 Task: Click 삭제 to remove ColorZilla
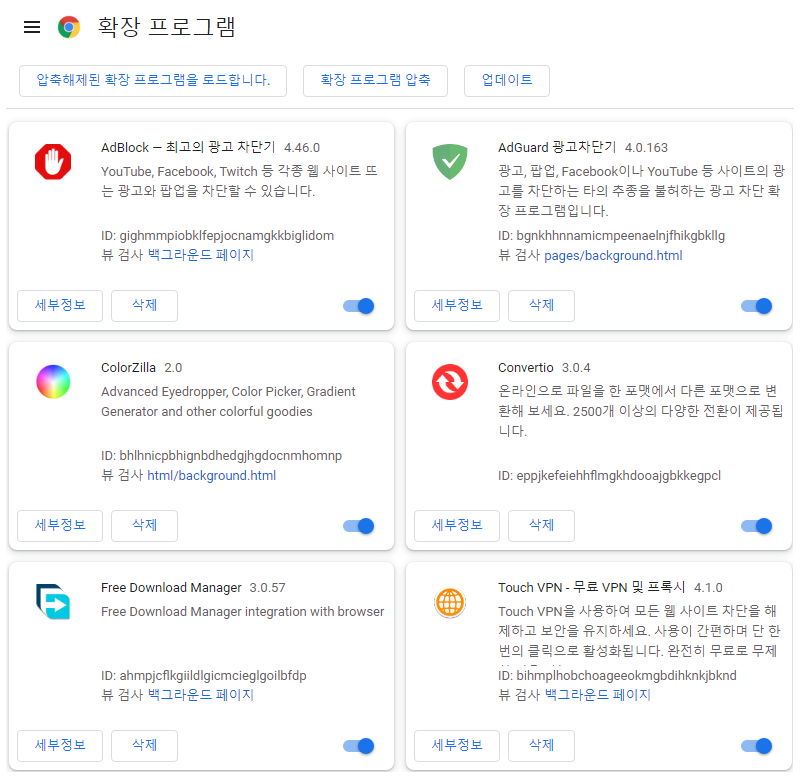click(144, 526)
